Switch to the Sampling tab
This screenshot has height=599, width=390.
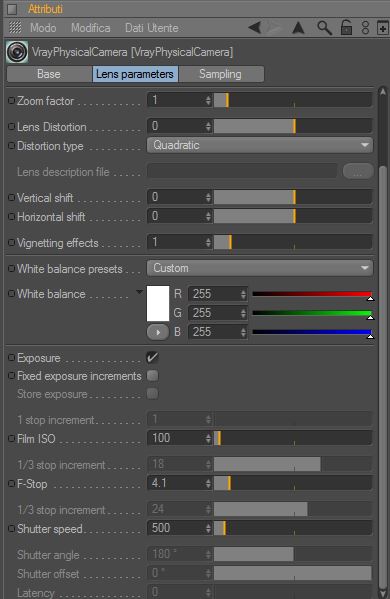(221, 74)
